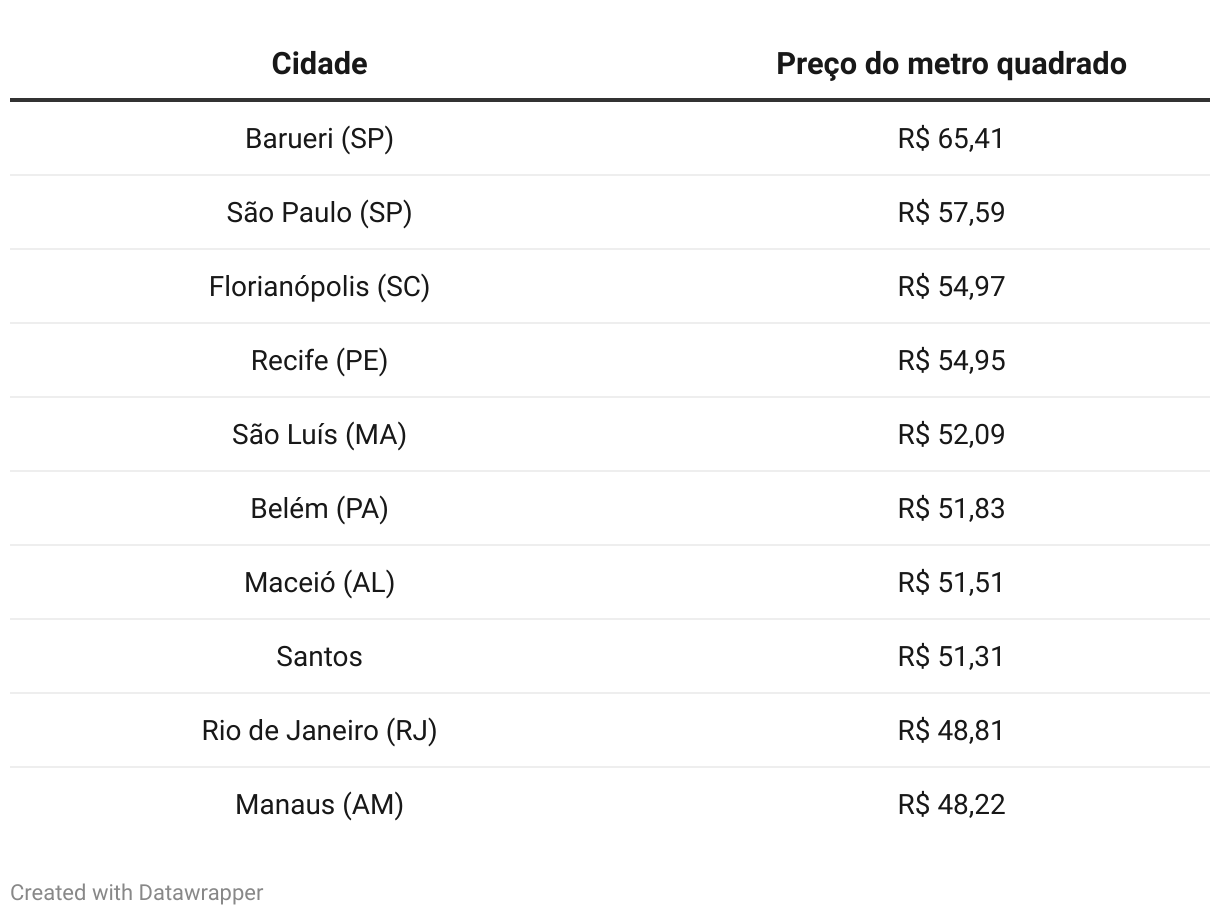Click the Preço do metro quadrado header
The width and height of the screenshot is (1220, 916).
coord(951,64)
